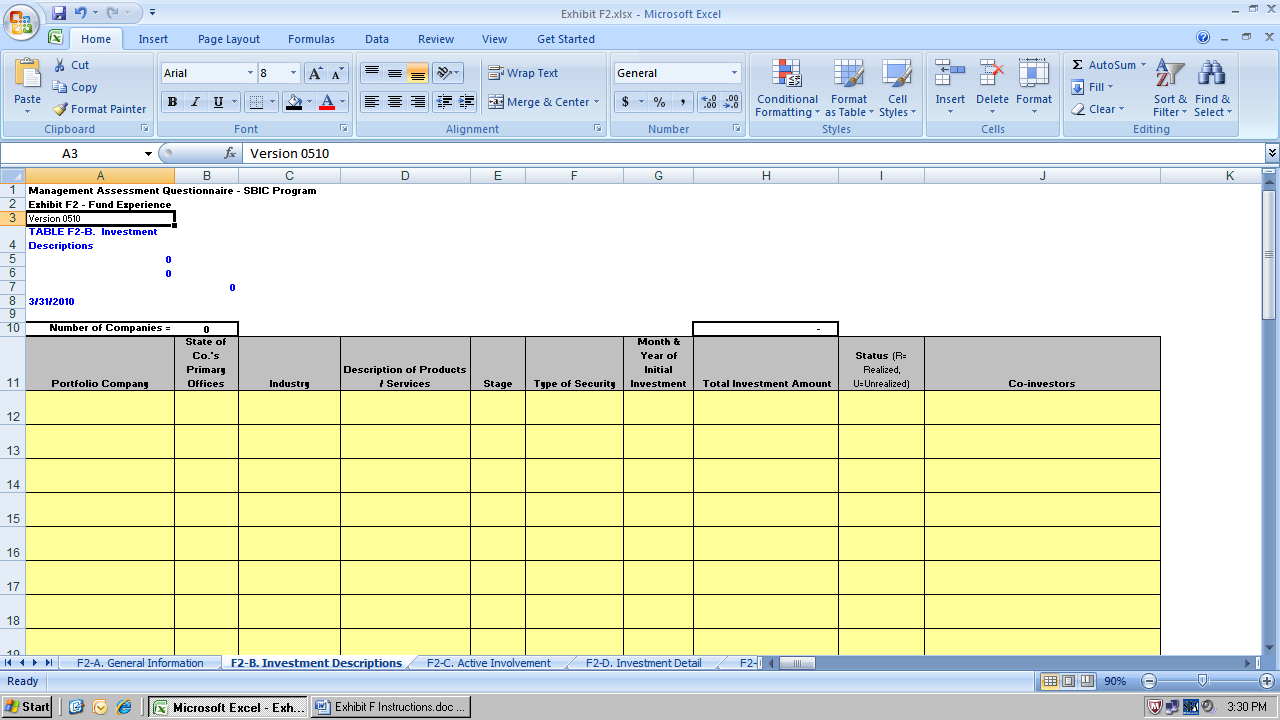1280x720 pixels.
Task: Expand the General number format dropdown
Action: (x=734, y=73)
